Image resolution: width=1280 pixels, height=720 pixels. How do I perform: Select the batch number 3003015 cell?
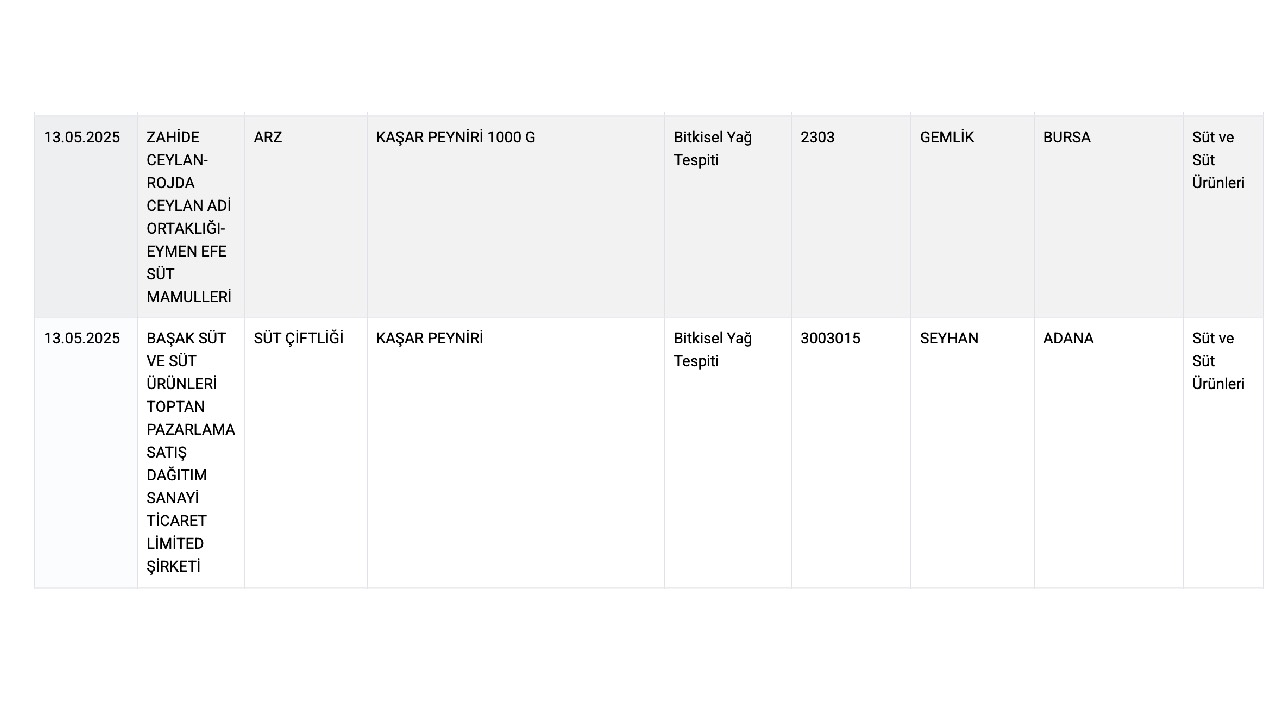pos(850,452)
